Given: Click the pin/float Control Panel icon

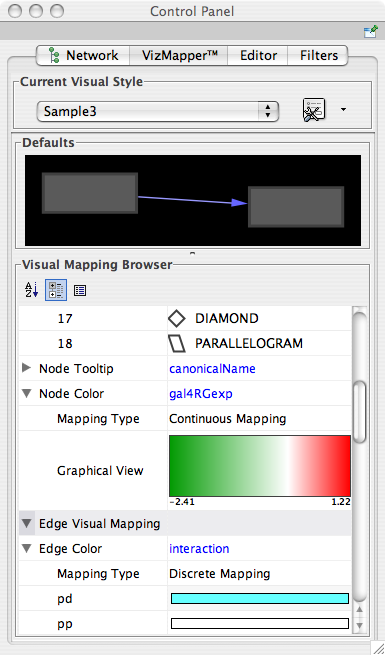Looking at the screenshot, I should pos(370,32).
